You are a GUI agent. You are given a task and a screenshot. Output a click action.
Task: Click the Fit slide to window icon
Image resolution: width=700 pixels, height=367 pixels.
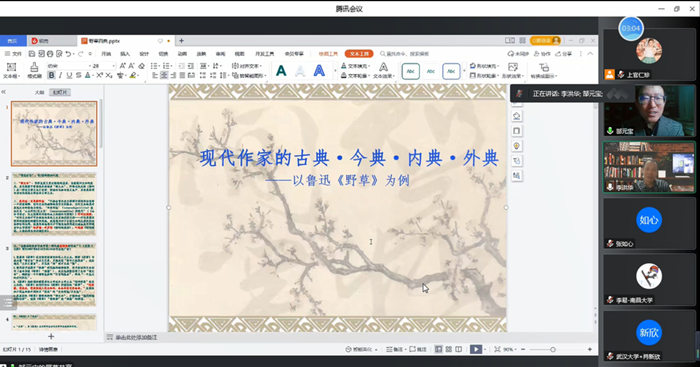coord(497,349)
